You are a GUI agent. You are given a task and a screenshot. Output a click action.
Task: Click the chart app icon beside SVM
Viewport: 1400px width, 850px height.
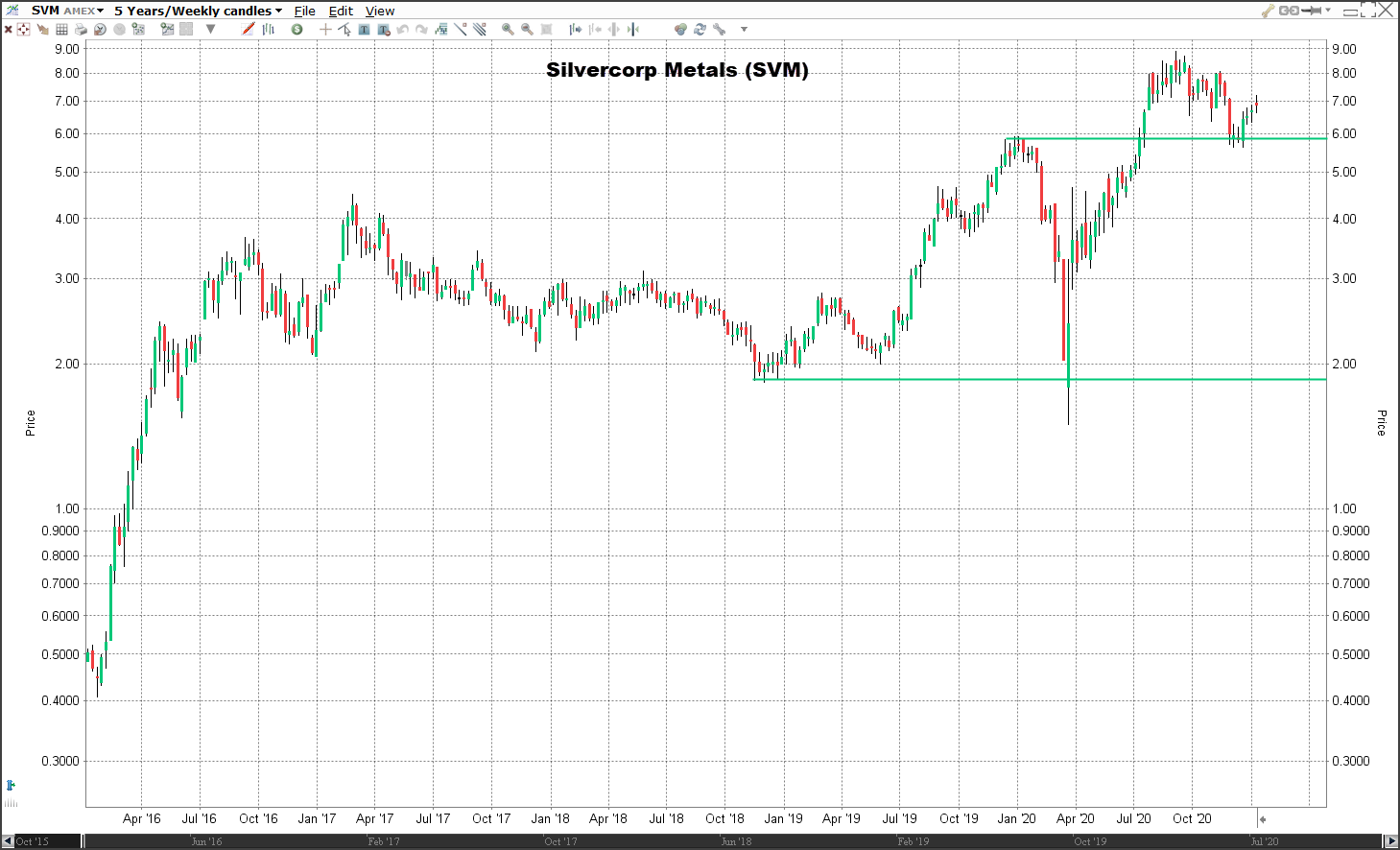(12, 11)
